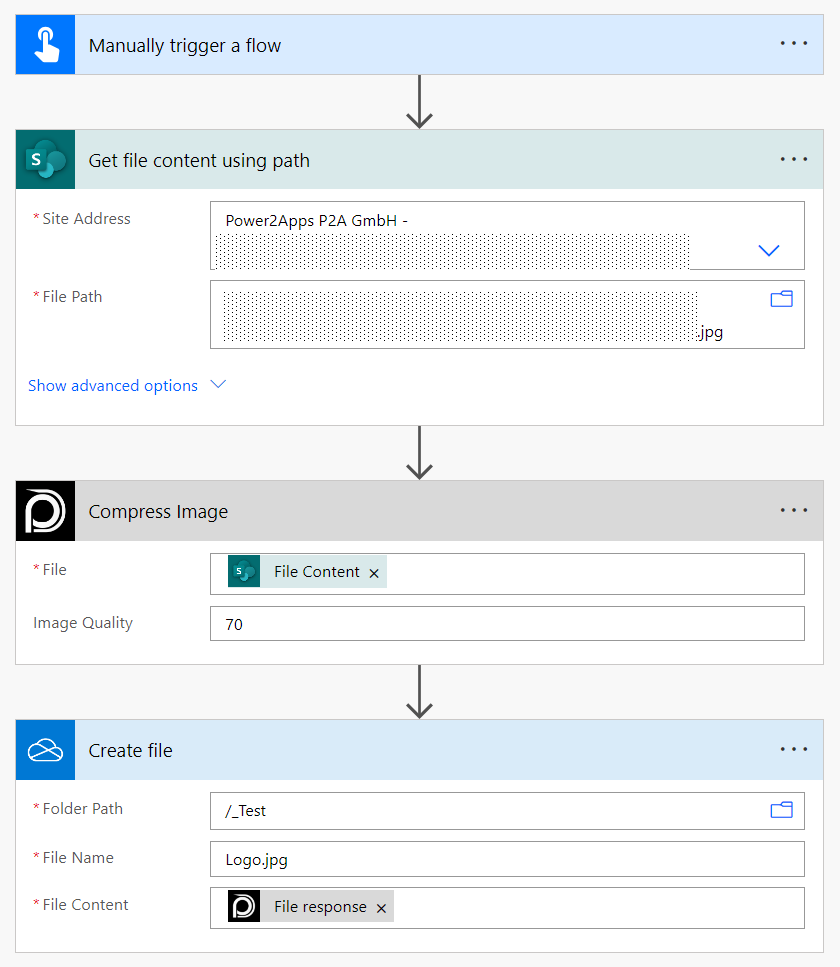Click the File Name field with Logo.jpg
The height and width of the screenshot is (967, 840).
click(506, 859)
